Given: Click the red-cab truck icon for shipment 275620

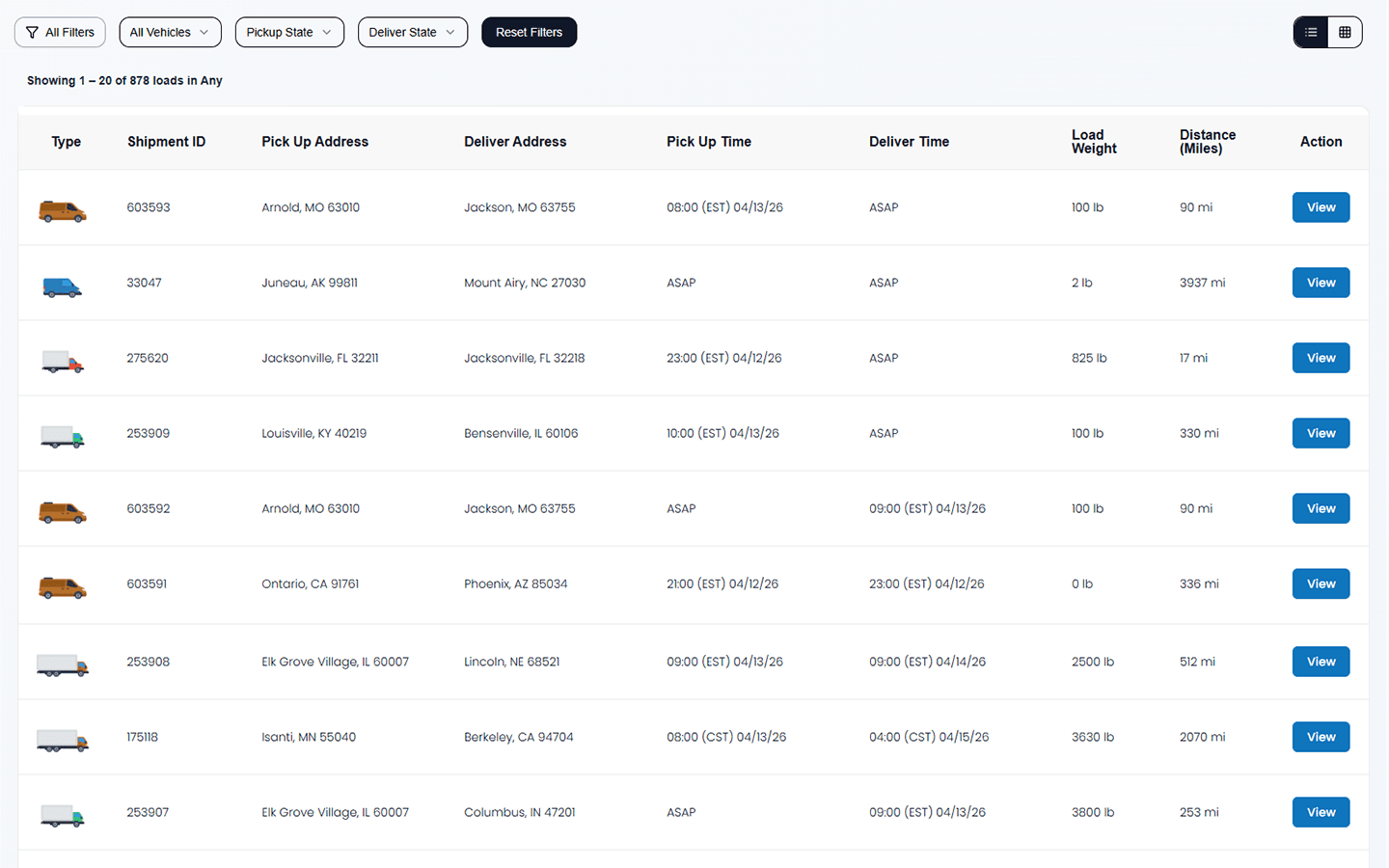Looking at the screenshot, I should (63, 361).
